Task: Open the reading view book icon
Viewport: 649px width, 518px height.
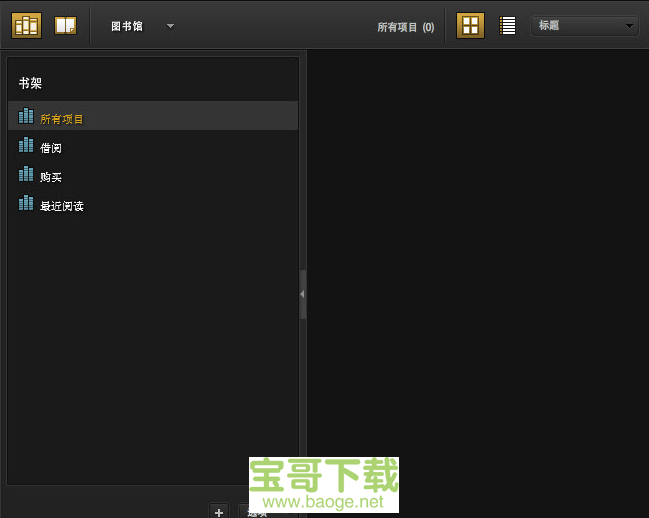Action: tap(65, 25)
